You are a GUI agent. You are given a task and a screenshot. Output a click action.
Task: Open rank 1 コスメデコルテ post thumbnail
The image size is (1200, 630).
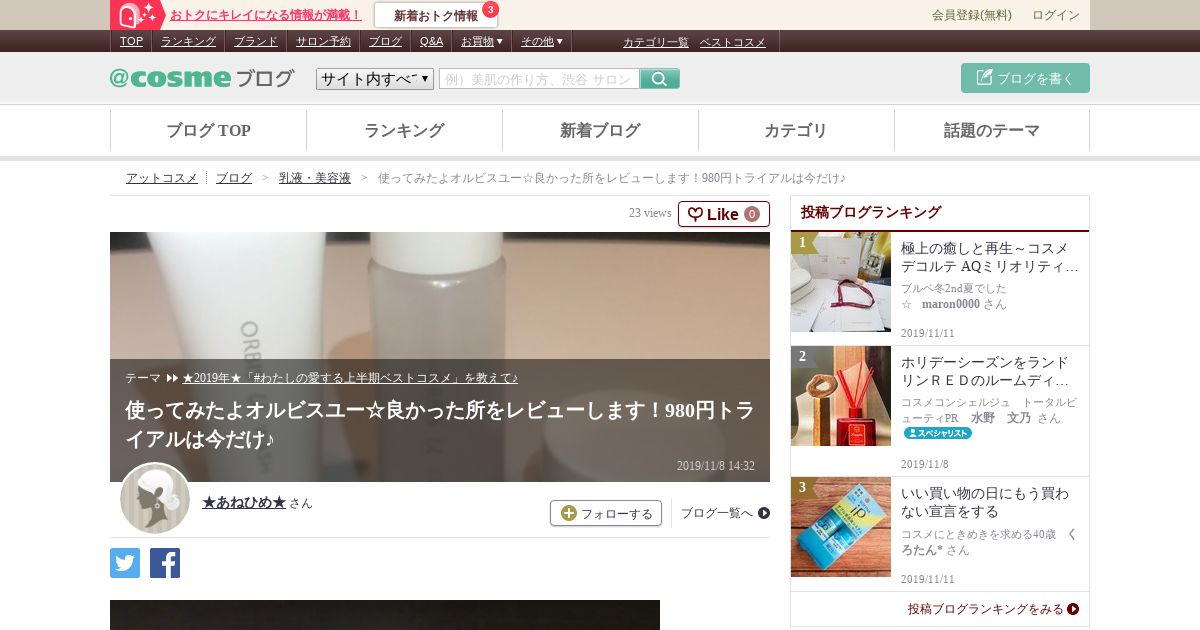pyautogui.click(x=841, y=282)
